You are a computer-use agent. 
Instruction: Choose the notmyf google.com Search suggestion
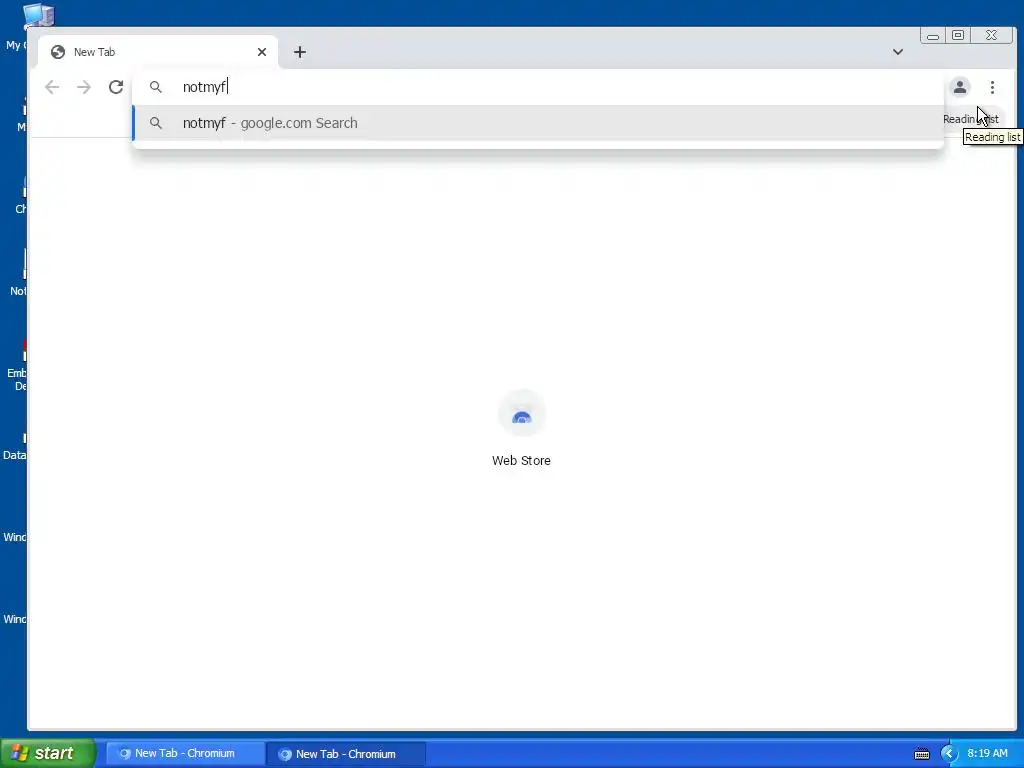tap(538, 123)
